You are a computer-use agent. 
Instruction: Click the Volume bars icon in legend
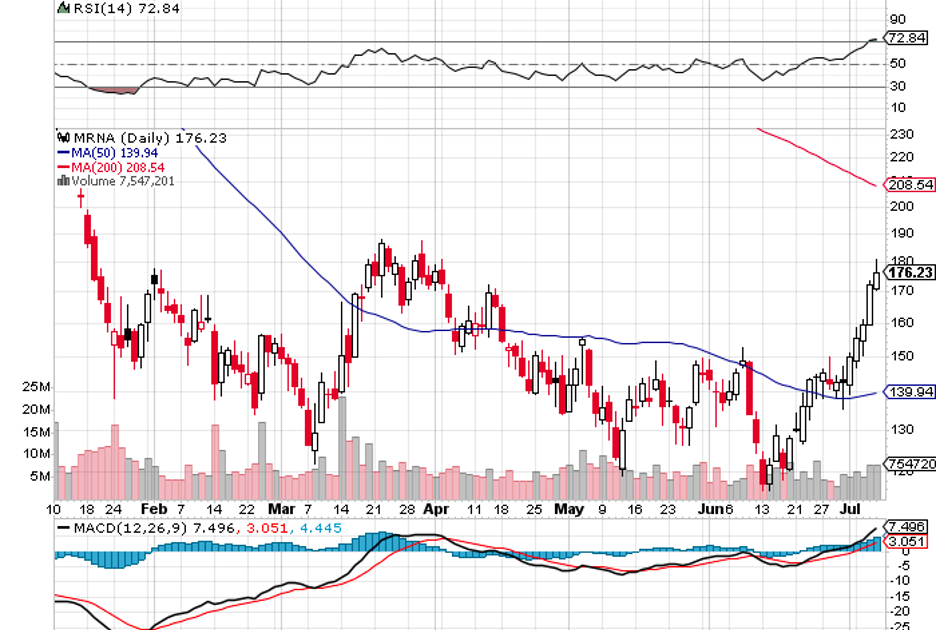point(63,181)
